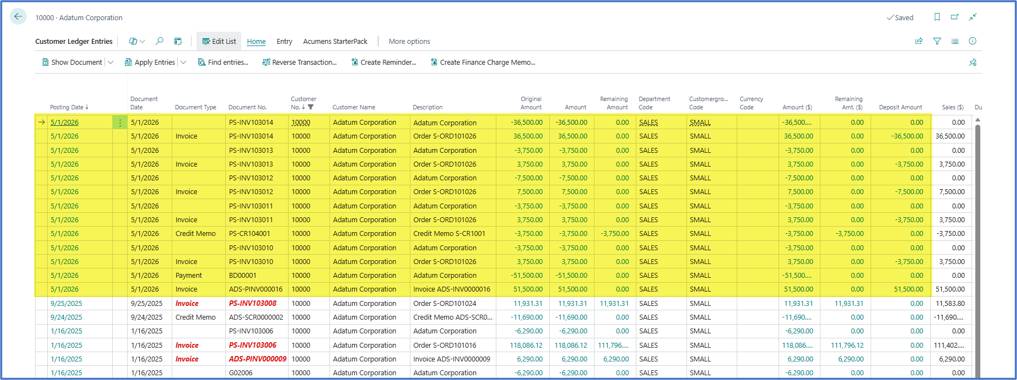
Task: Click Show Document action
Action: (x=71, y=62)
